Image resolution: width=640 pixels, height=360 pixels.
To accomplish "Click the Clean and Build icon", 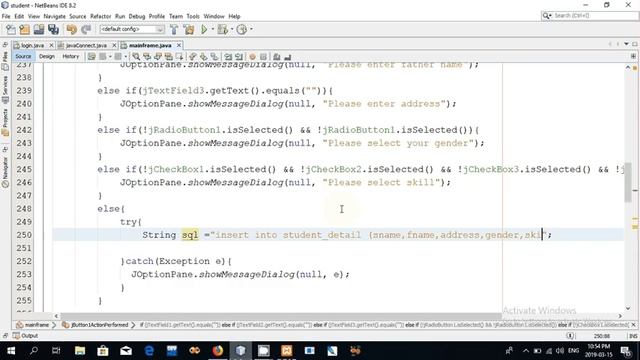I will (189, 29).
